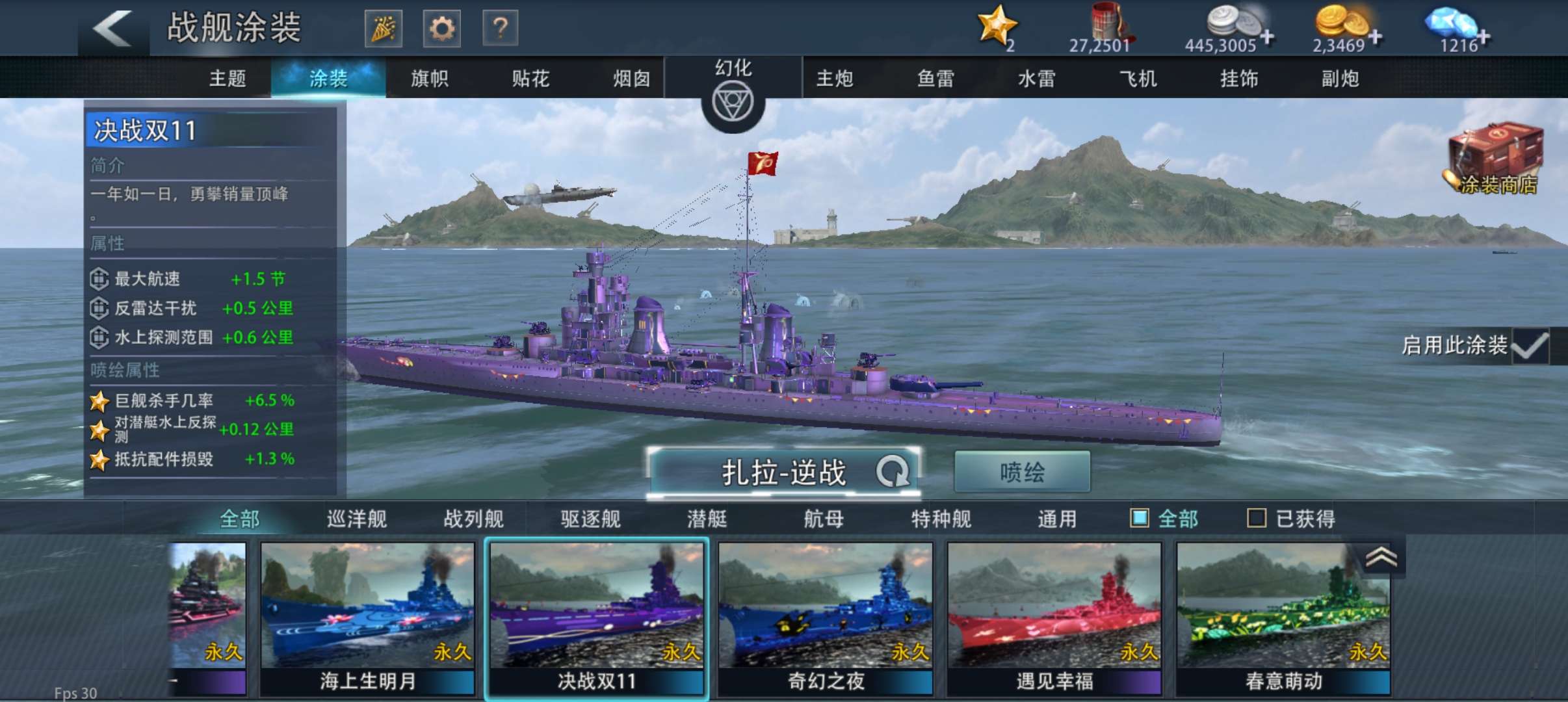Switch to the 旗帜 tab
Viewport: 1568px width, 702px height.
[x=430, y=79]
